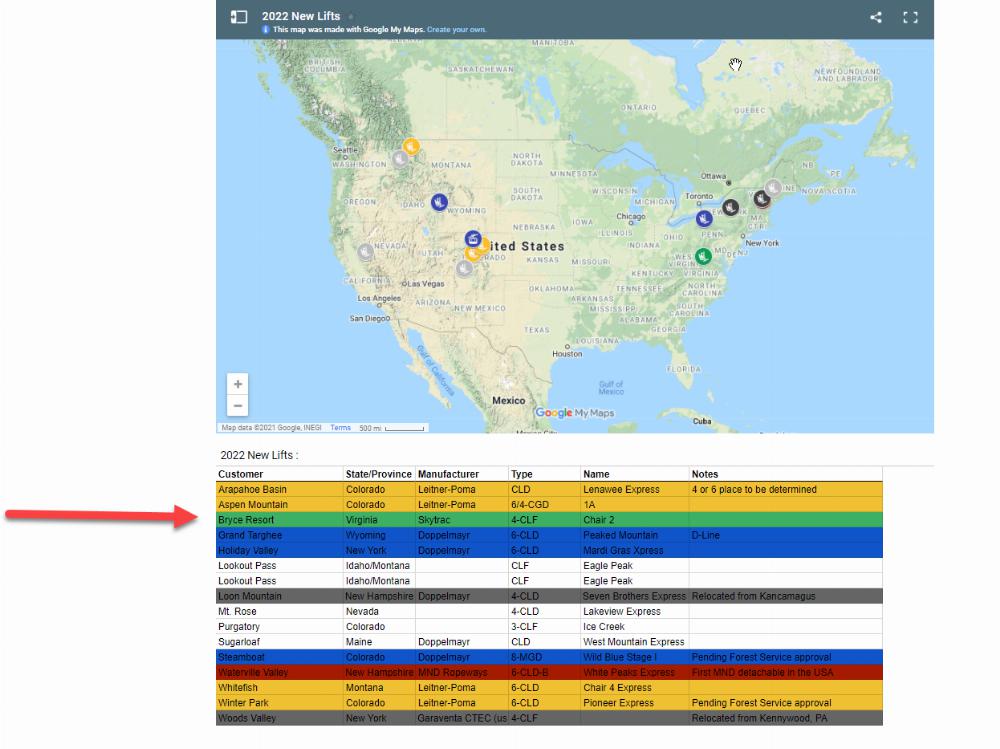This screenshot has width=1000, height=749.
Task: Select the 'Sugarloaf' customer cell
Action: coord(280,642)
